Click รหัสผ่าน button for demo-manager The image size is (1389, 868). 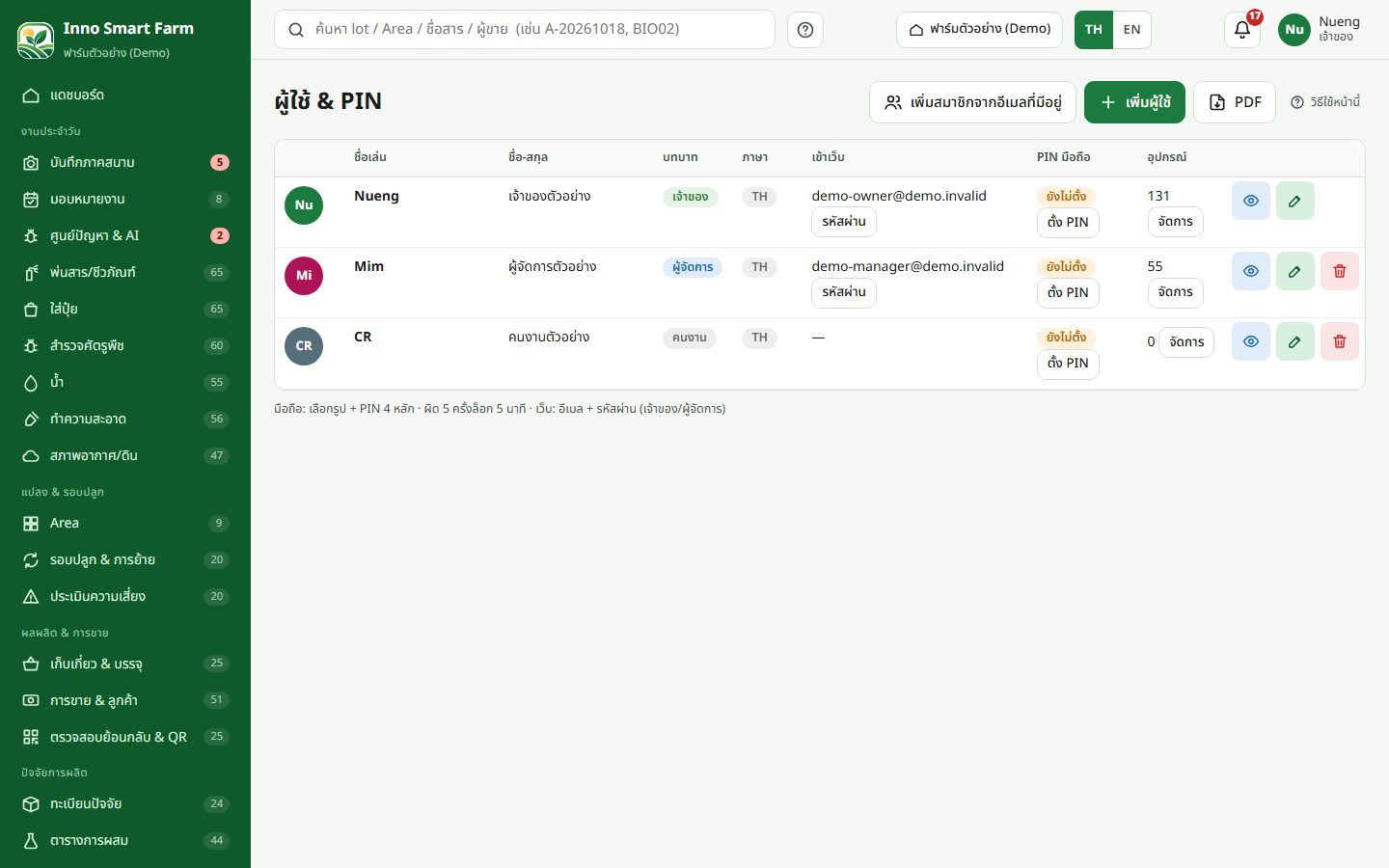pos(844,292)
